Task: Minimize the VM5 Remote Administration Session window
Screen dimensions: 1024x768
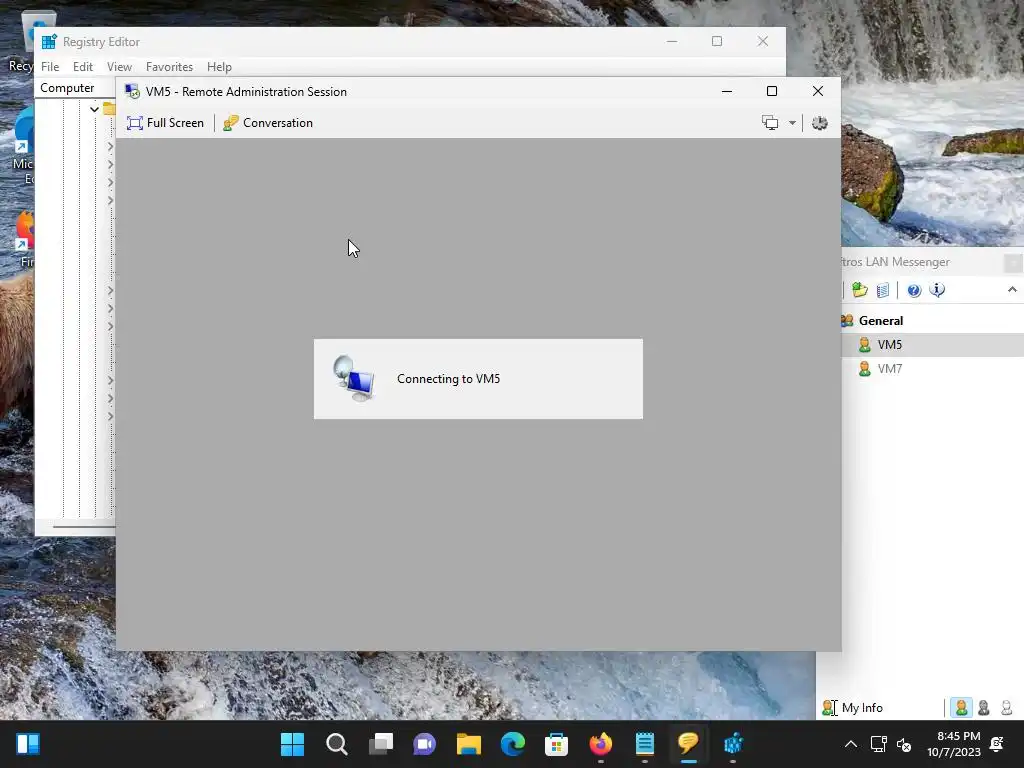Action: (727, 91)
